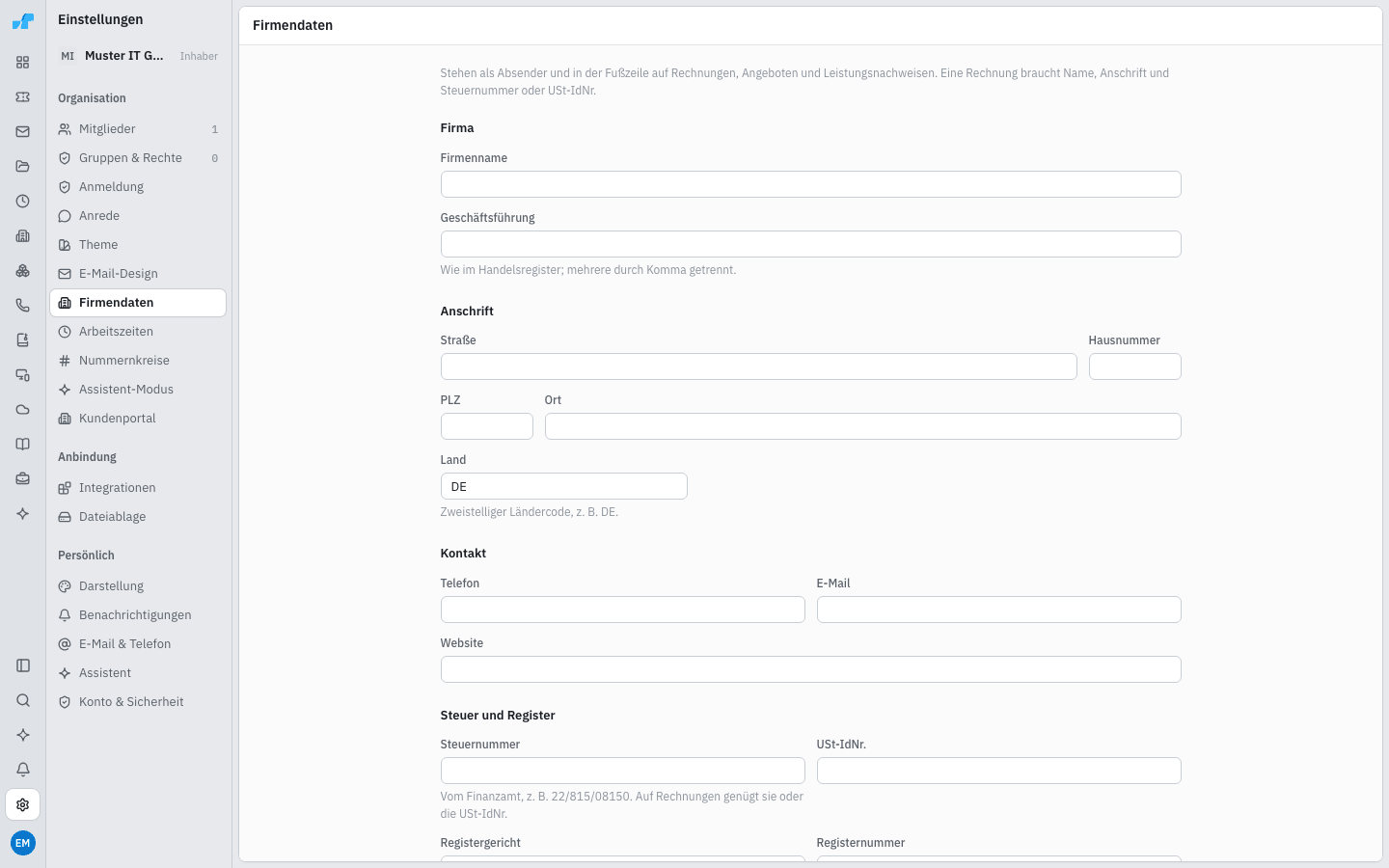Click the Hausnummer field
The image size is (1389, 868).
click(x=1134, y=366)
